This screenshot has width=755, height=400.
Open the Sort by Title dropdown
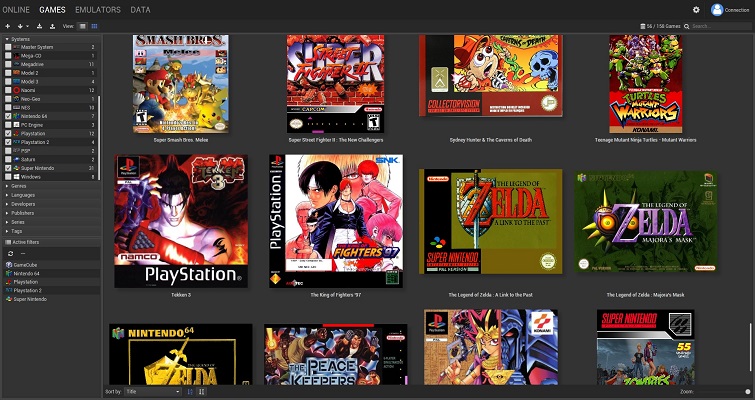(x=153, y=392)
